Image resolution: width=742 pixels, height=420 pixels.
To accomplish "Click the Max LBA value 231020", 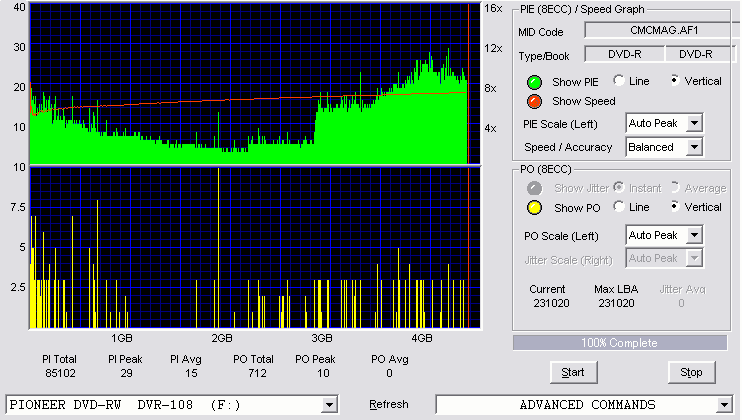I will click(x=616, y=303).
